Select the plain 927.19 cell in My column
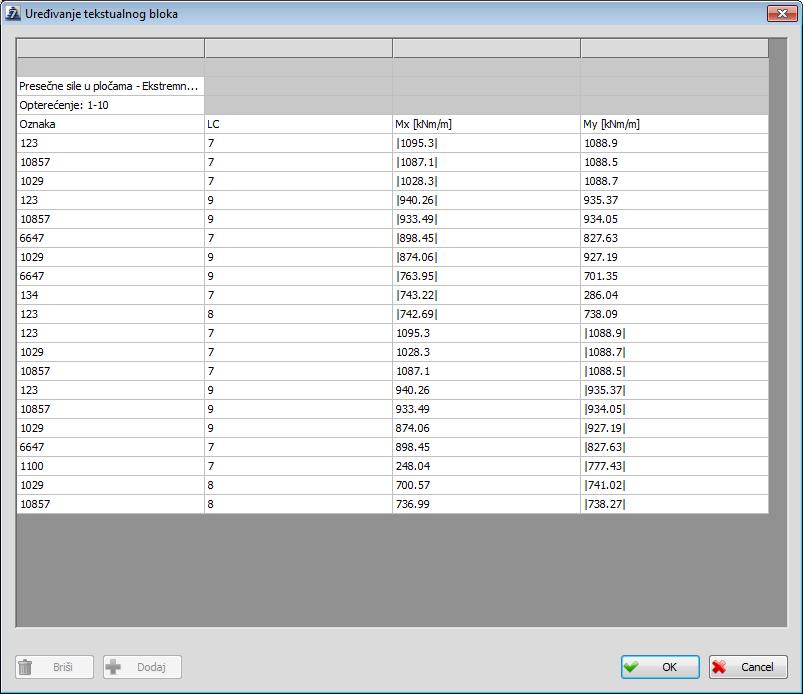This screenshot has width=803, height=694. [674, 257]
